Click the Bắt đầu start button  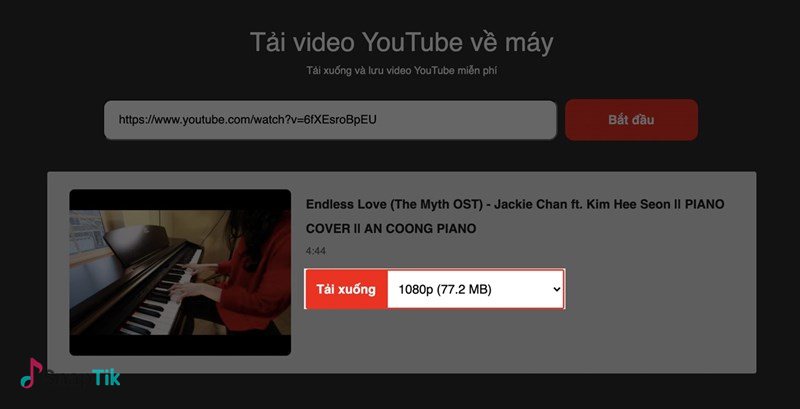click(x=631, y=120)
